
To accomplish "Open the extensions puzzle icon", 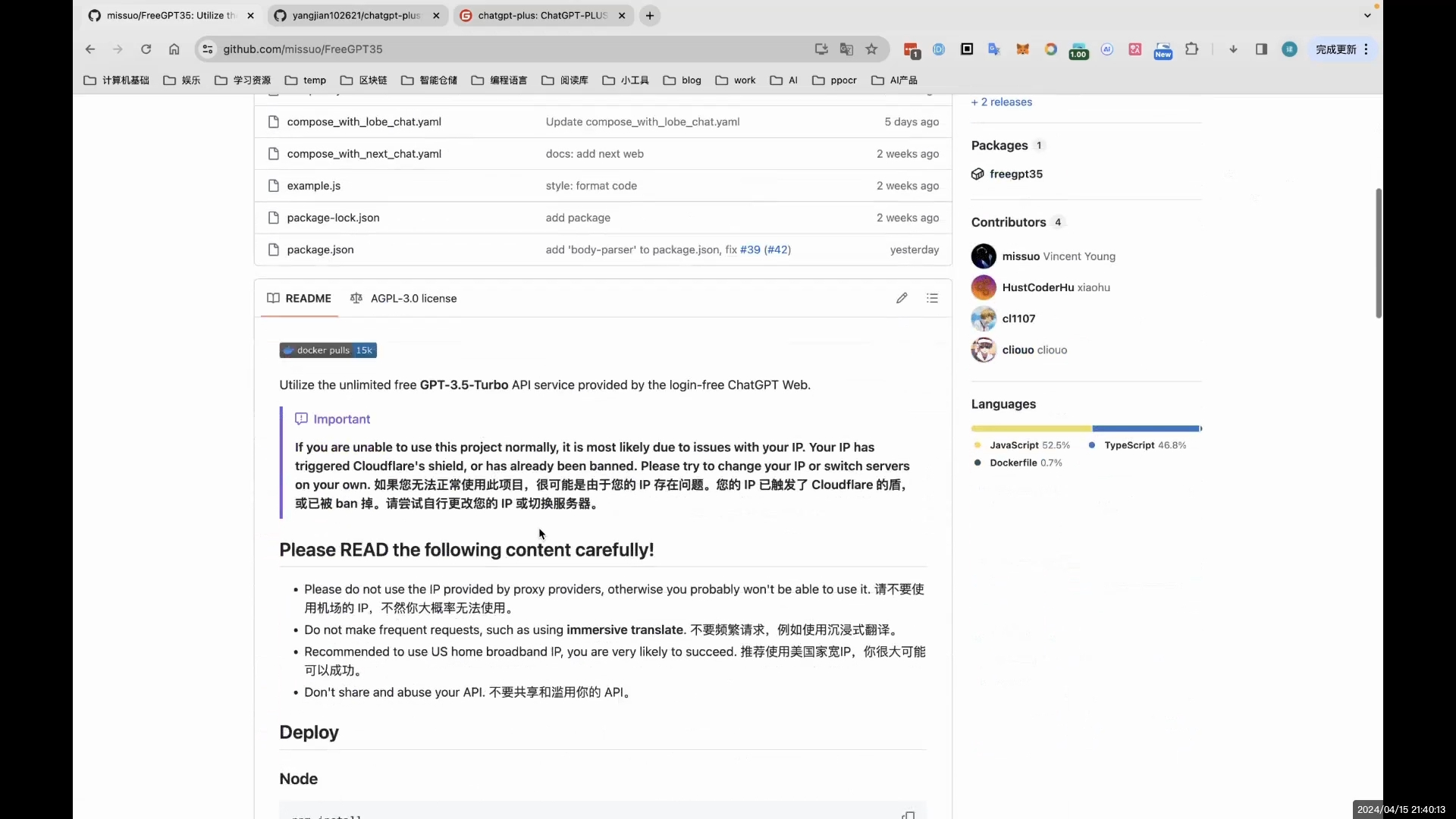I will coord(1191,49).
